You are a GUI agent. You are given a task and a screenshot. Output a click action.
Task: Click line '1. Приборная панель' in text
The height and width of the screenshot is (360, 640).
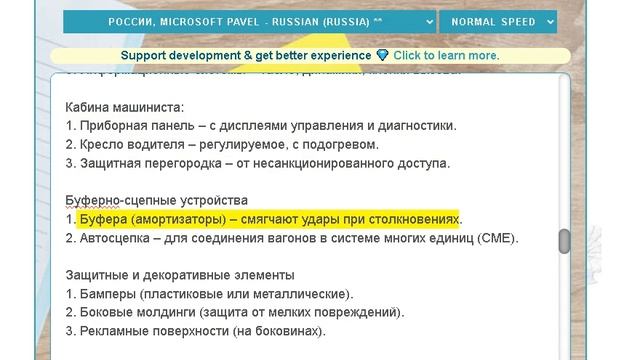click(x=261, y=126)
